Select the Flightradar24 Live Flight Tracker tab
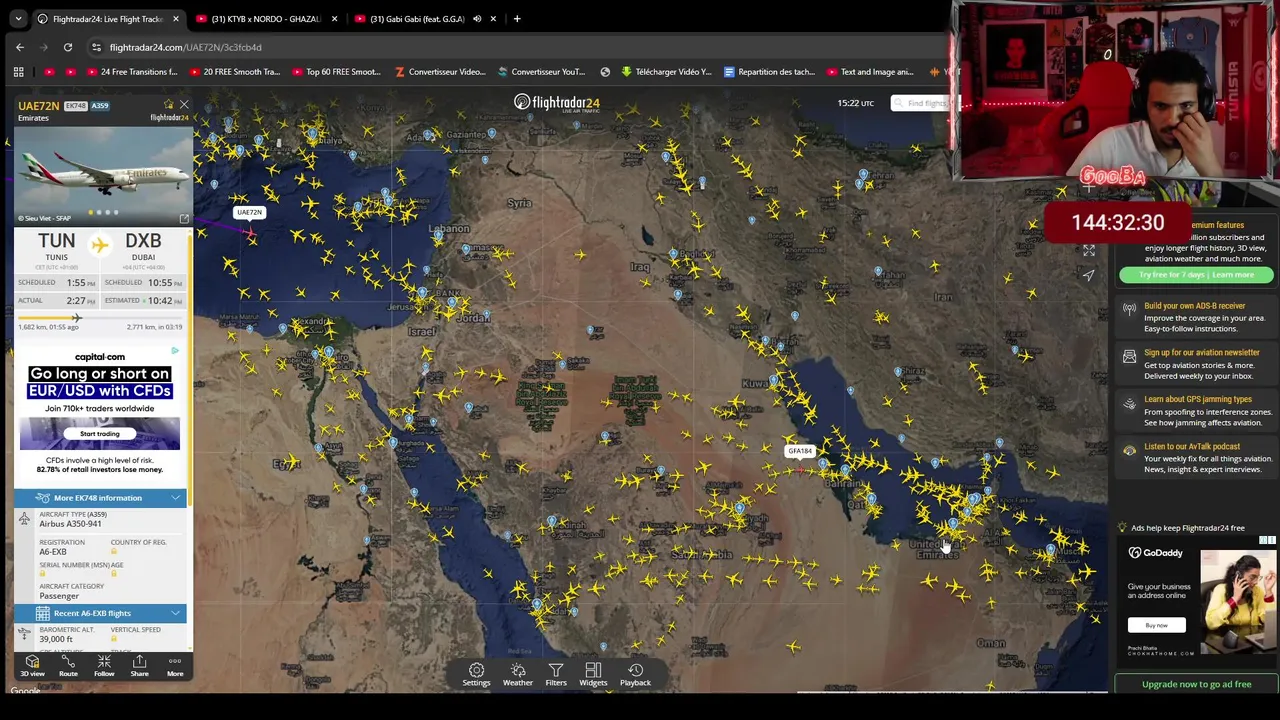The image size is (1280, 720). click(x=107, y=19)
